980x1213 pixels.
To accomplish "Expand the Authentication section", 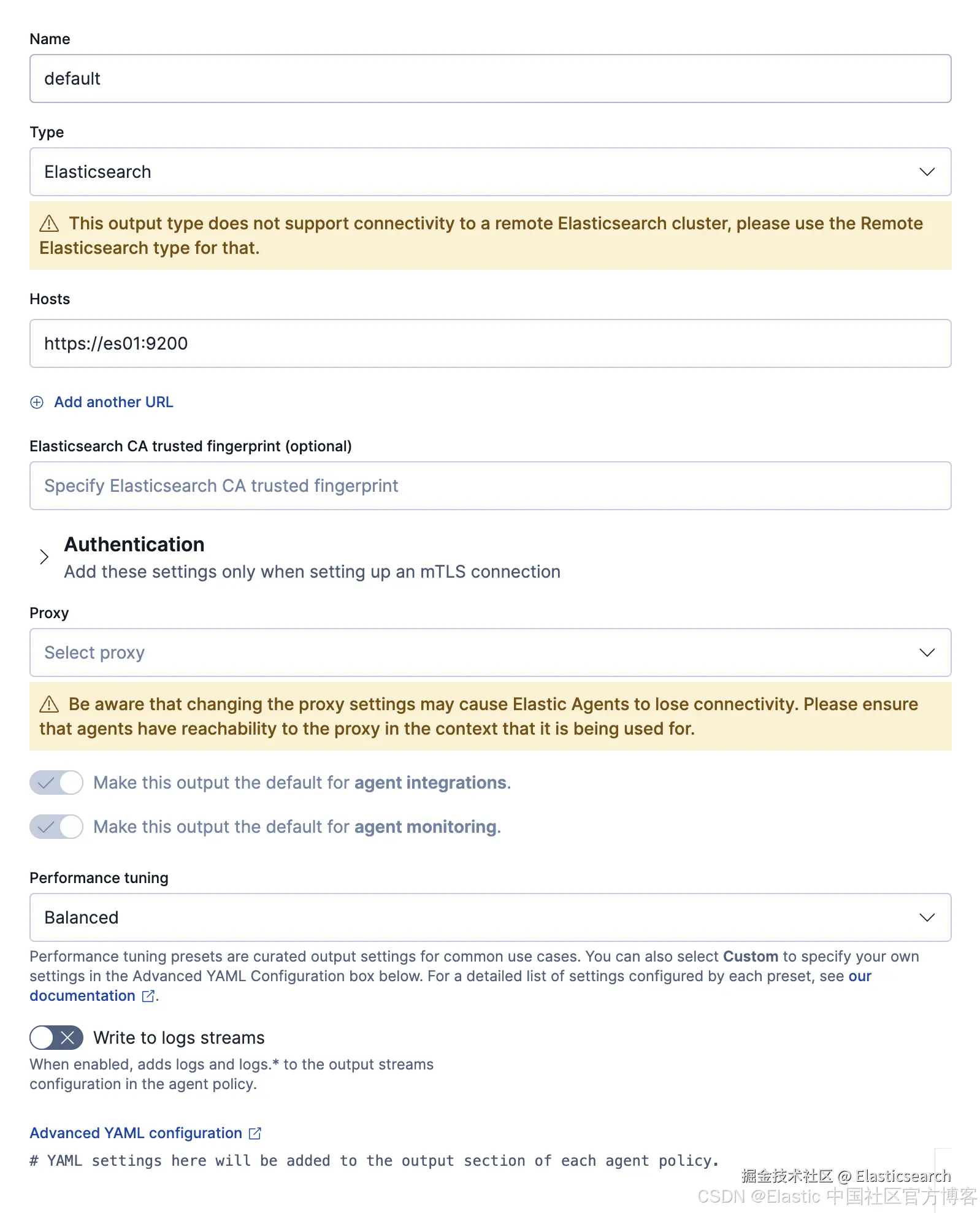I will click(44, 557).
